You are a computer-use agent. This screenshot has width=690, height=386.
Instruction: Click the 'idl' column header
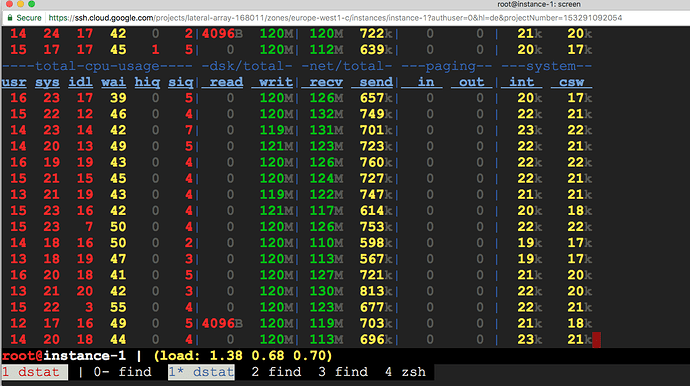(81, 82)
